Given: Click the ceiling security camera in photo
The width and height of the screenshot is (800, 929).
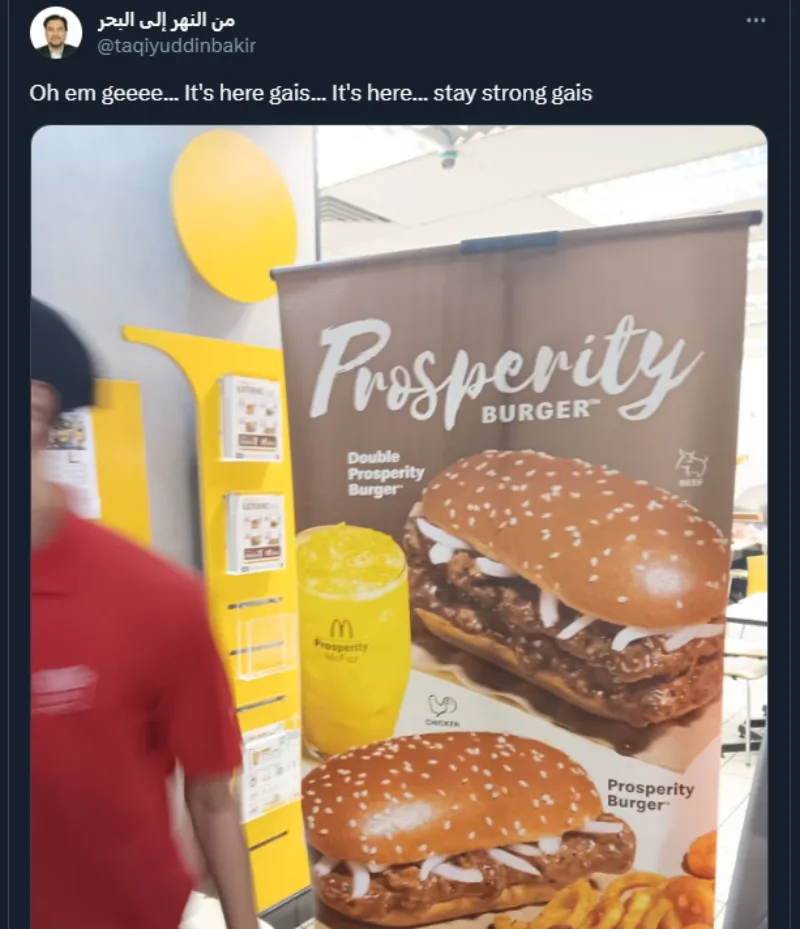Looking at the screenshot, I should tap(449, 159).
